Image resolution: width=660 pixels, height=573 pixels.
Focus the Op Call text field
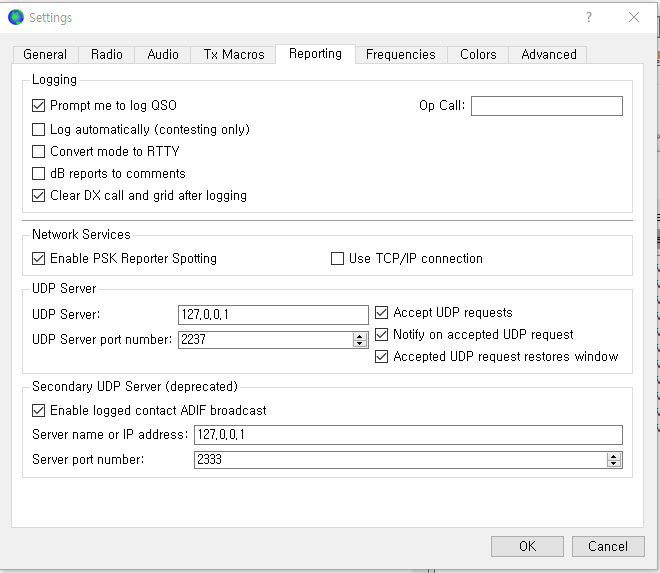click(x=546, y=106)
